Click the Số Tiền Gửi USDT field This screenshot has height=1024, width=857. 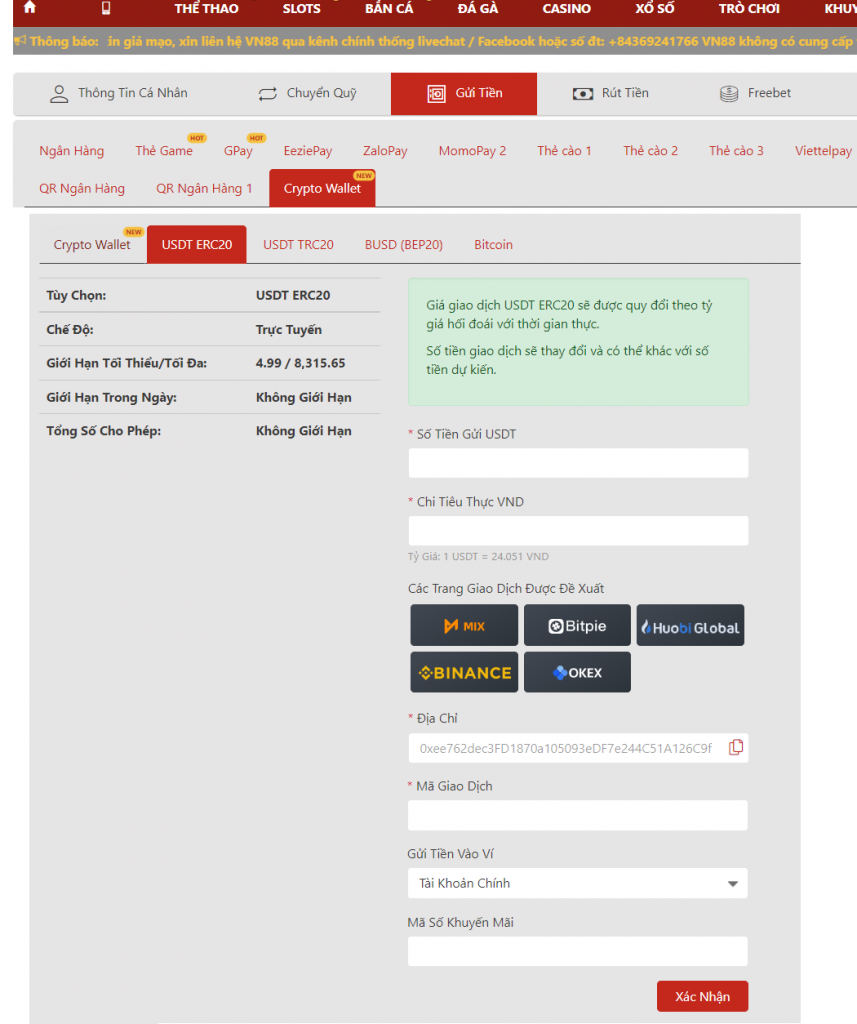578,462
